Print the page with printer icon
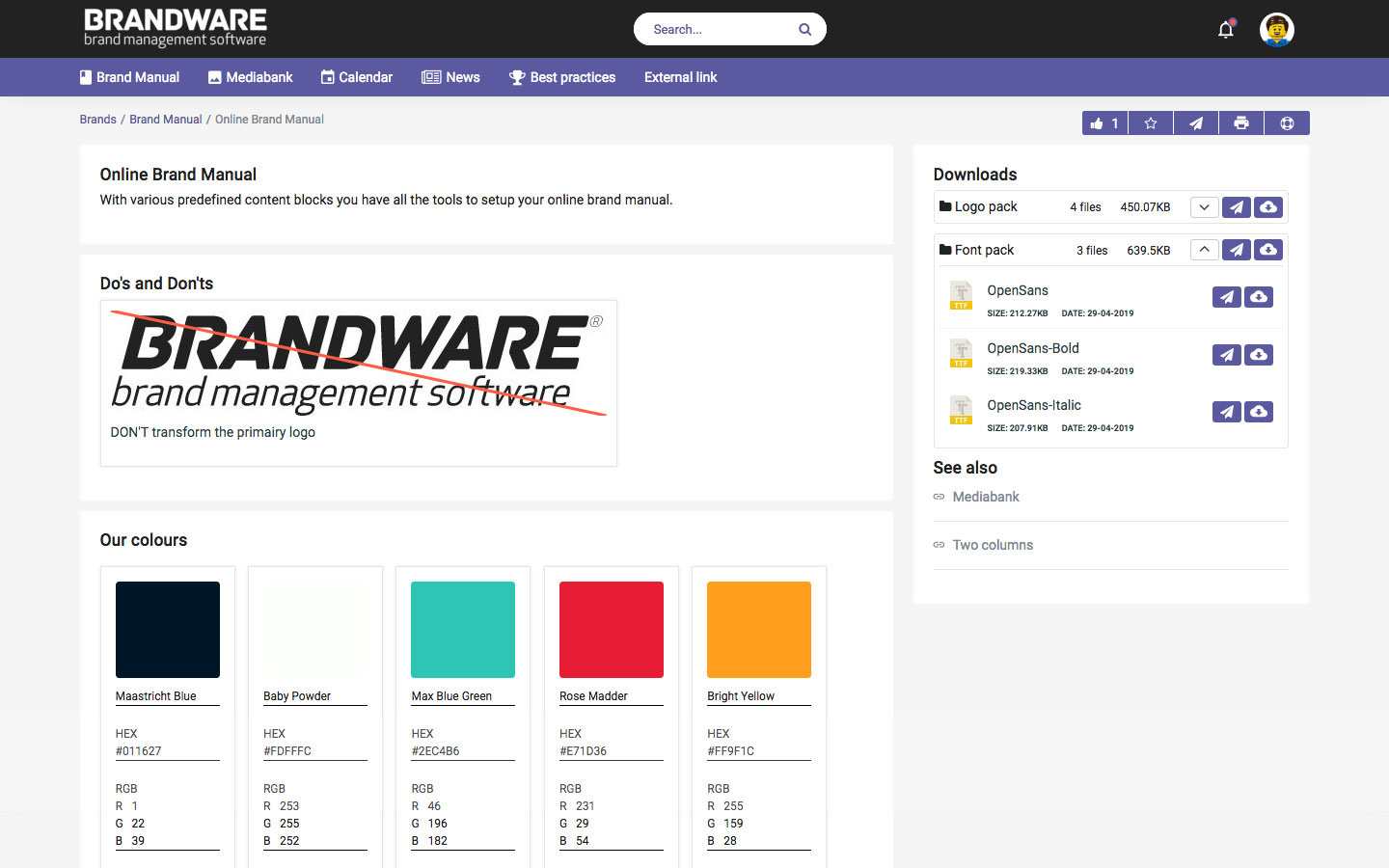Viewport: 1389px width, 868px height. pos(1240,123)
